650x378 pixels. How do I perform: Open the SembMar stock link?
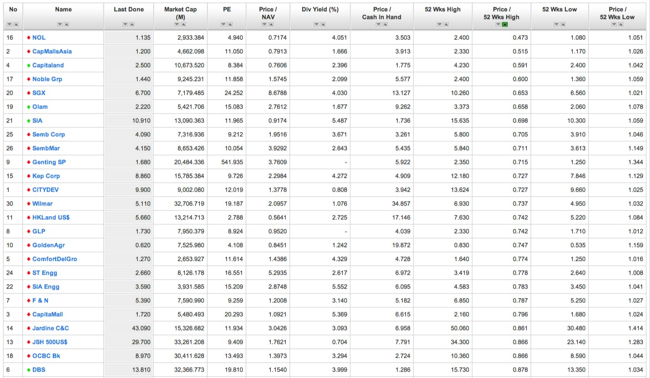click(x=46, y=148)
